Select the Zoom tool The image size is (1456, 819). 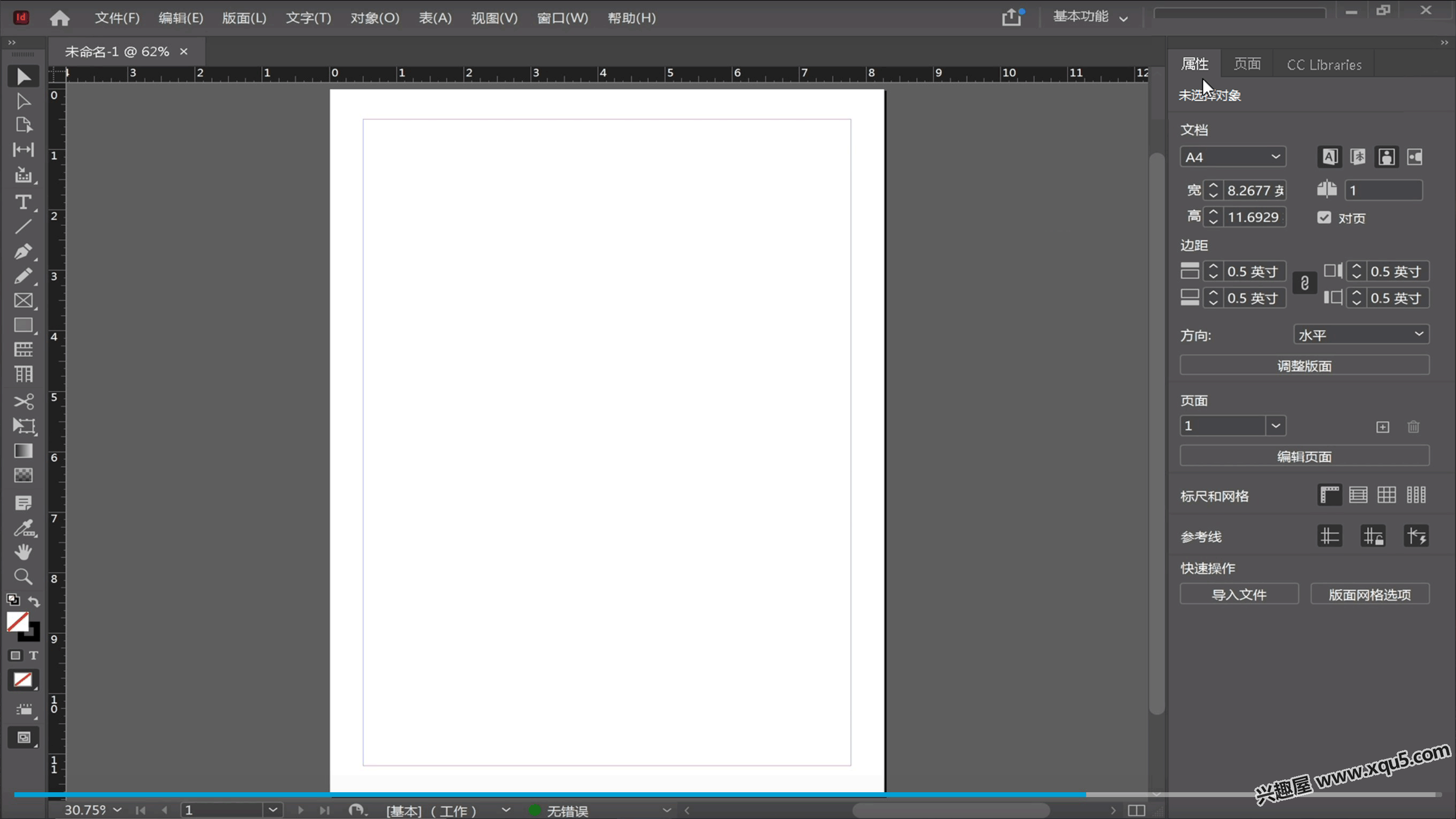23,577
